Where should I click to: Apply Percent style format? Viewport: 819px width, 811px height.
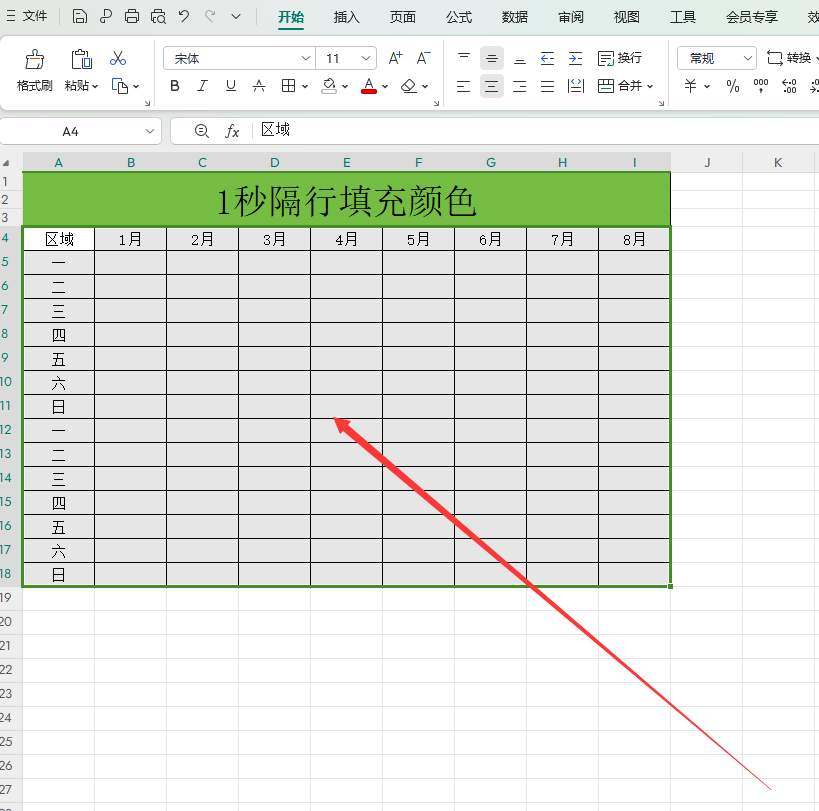point(733,86)
